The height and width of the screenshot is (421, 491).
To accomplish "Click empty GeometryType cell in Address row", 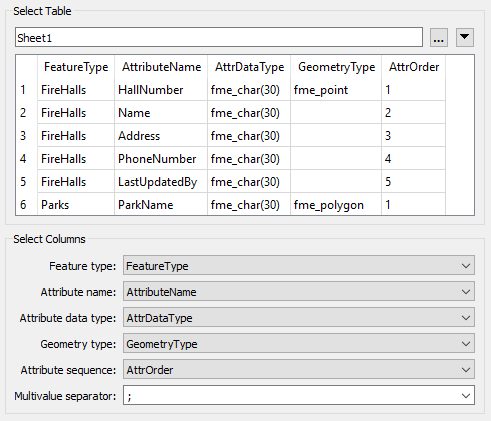I will (336, 136).
